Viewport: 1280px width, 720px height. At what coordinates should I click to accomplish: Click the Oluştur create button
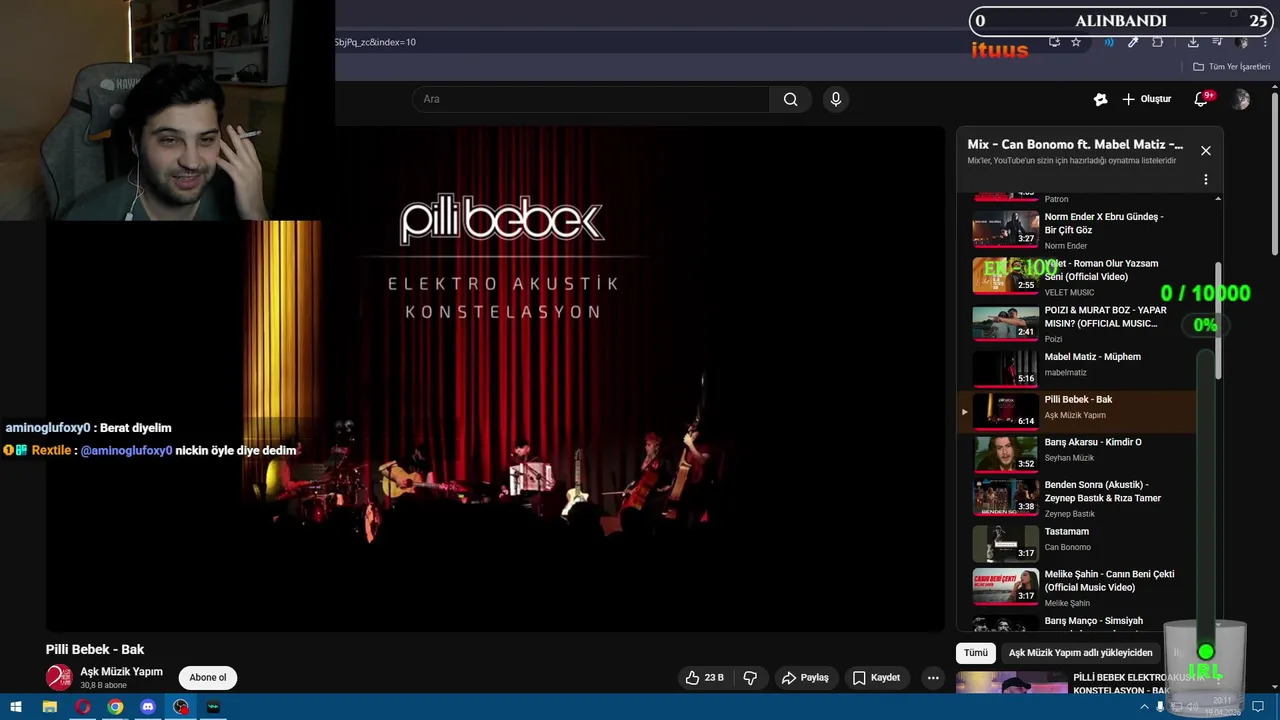tap(1147, 99)
